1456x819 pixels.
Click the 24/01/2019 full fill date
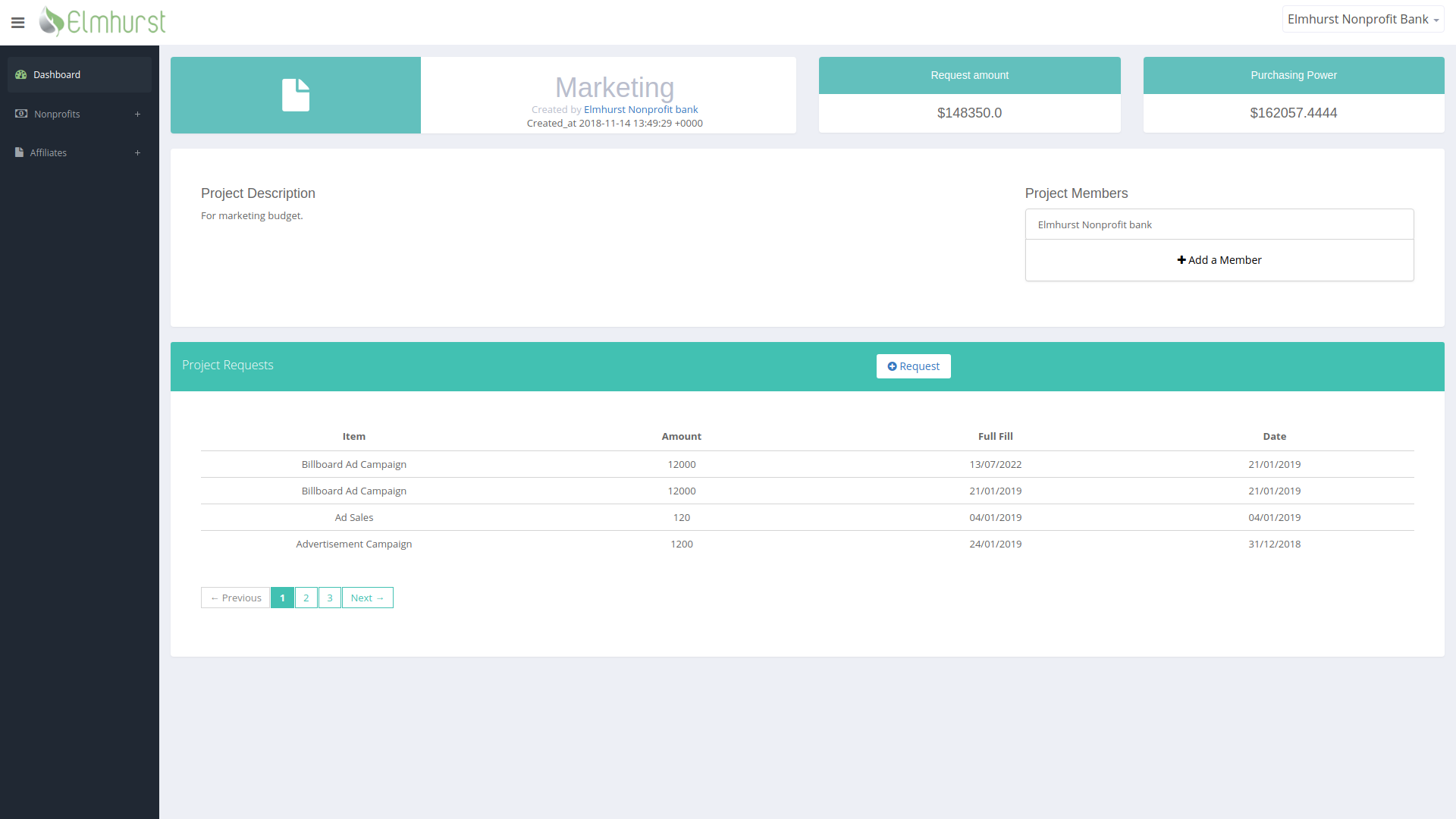point(996,544)
